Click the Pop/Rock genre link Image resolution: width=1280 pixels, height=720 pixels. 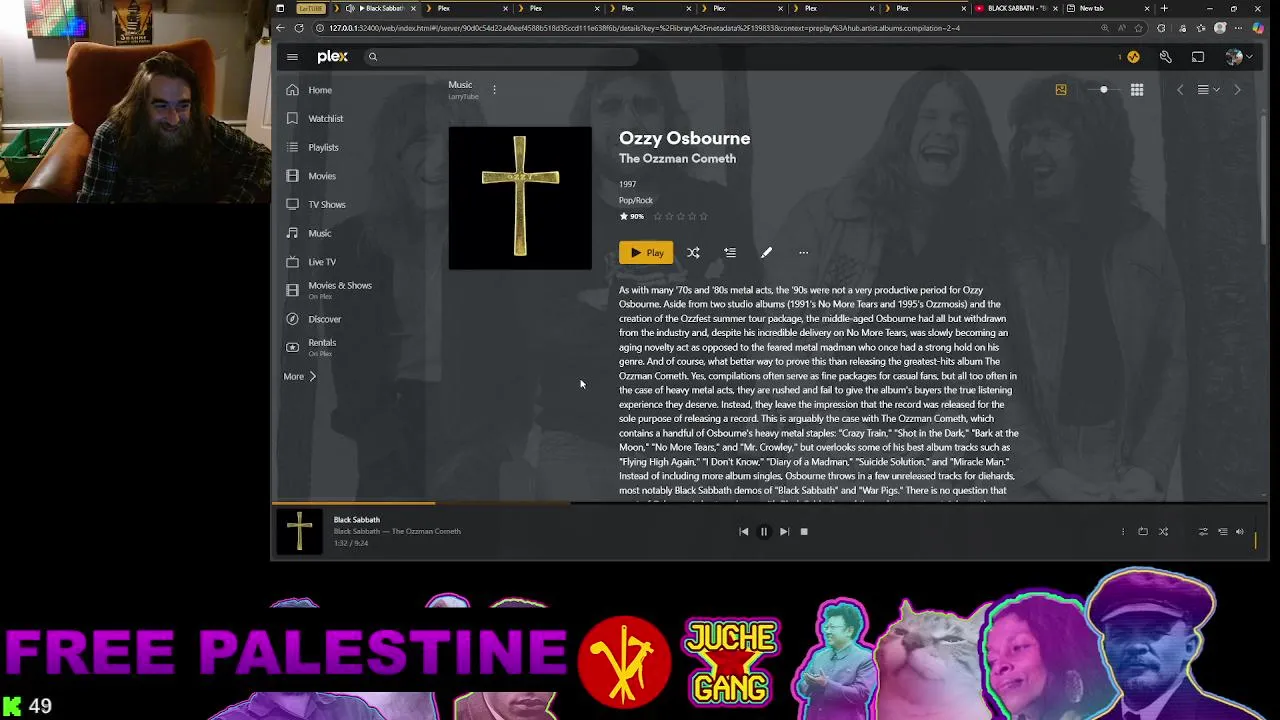[635, 200]
